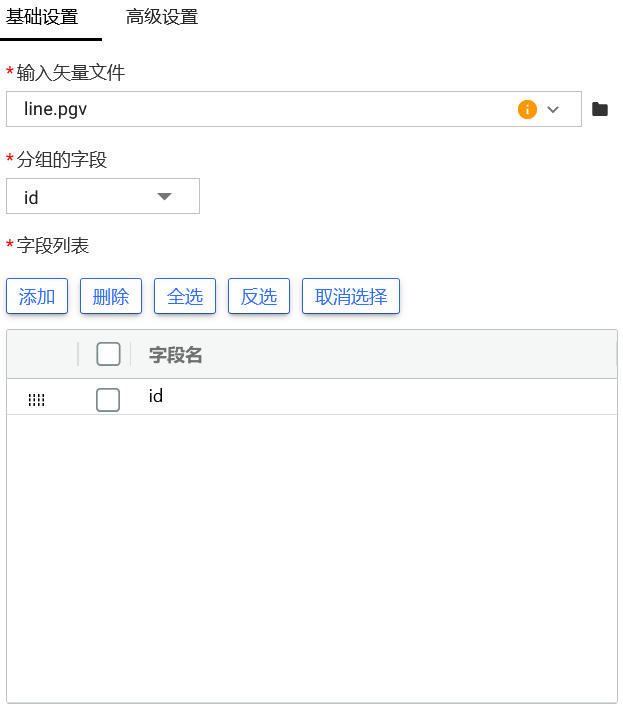
Task: Check the id row checkbox
Action: coord(108,399)
